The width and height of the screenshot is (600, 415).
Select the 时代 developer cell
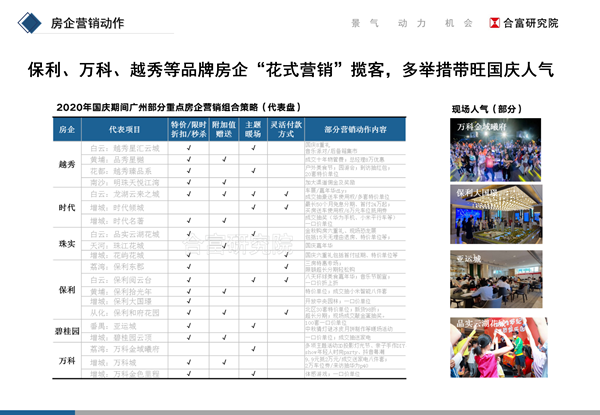click(x=67, y=208)
